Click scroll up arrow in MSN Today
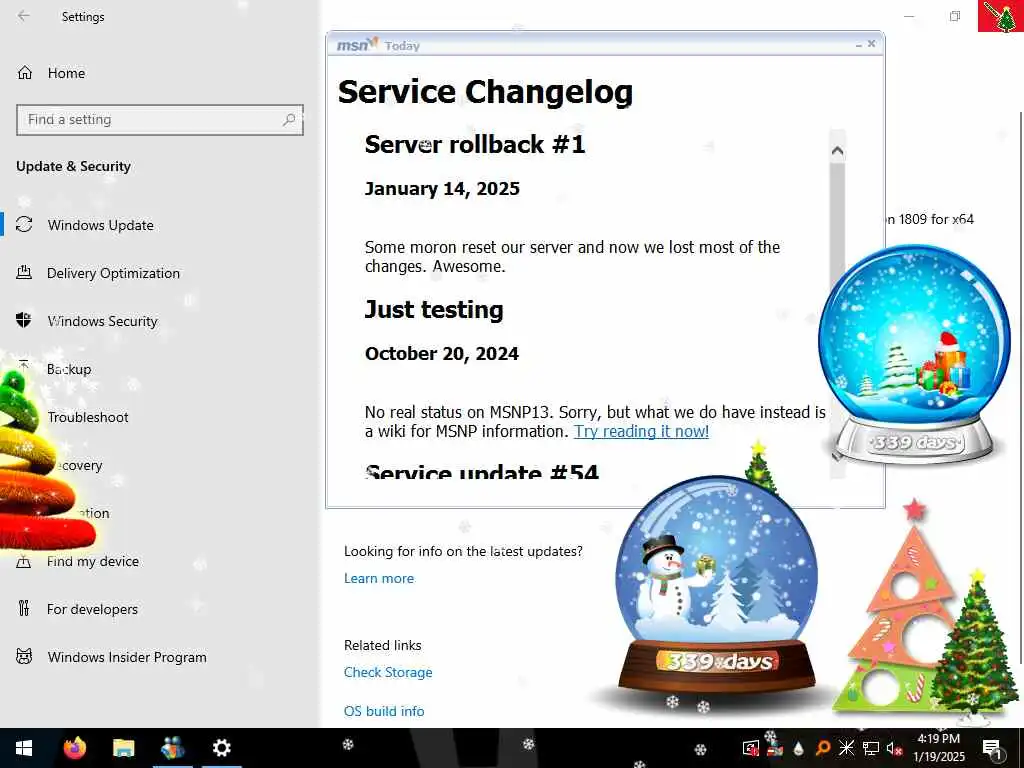This screenshot has width=1024, height=768. [x=837, y=151]
